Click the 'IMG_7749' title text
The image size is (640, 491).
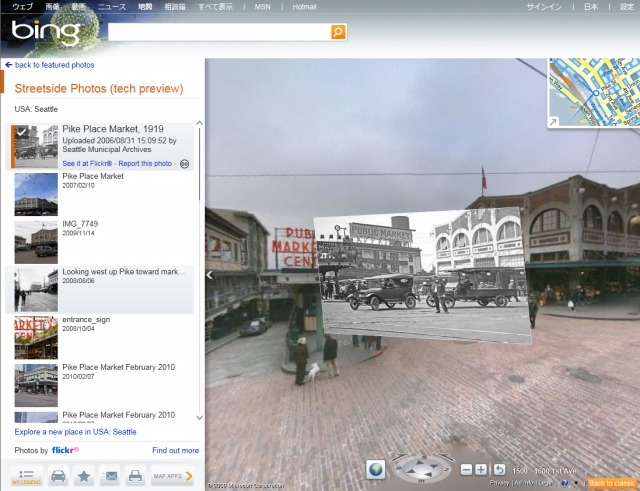[80, 224]
